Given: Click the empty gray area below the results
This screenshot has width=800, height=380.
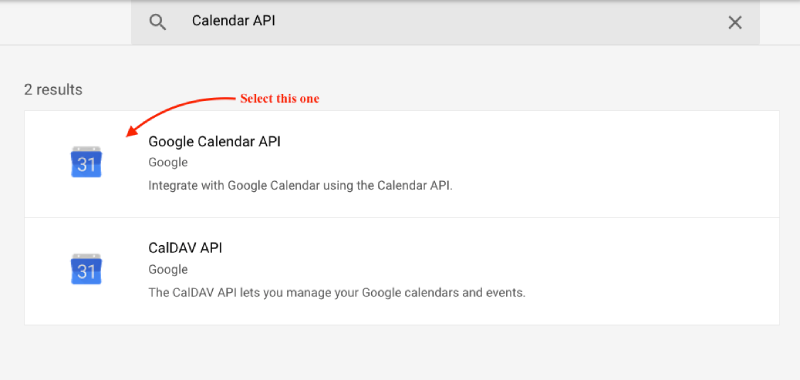Looking at the screenshot, I should coord(400,353).
